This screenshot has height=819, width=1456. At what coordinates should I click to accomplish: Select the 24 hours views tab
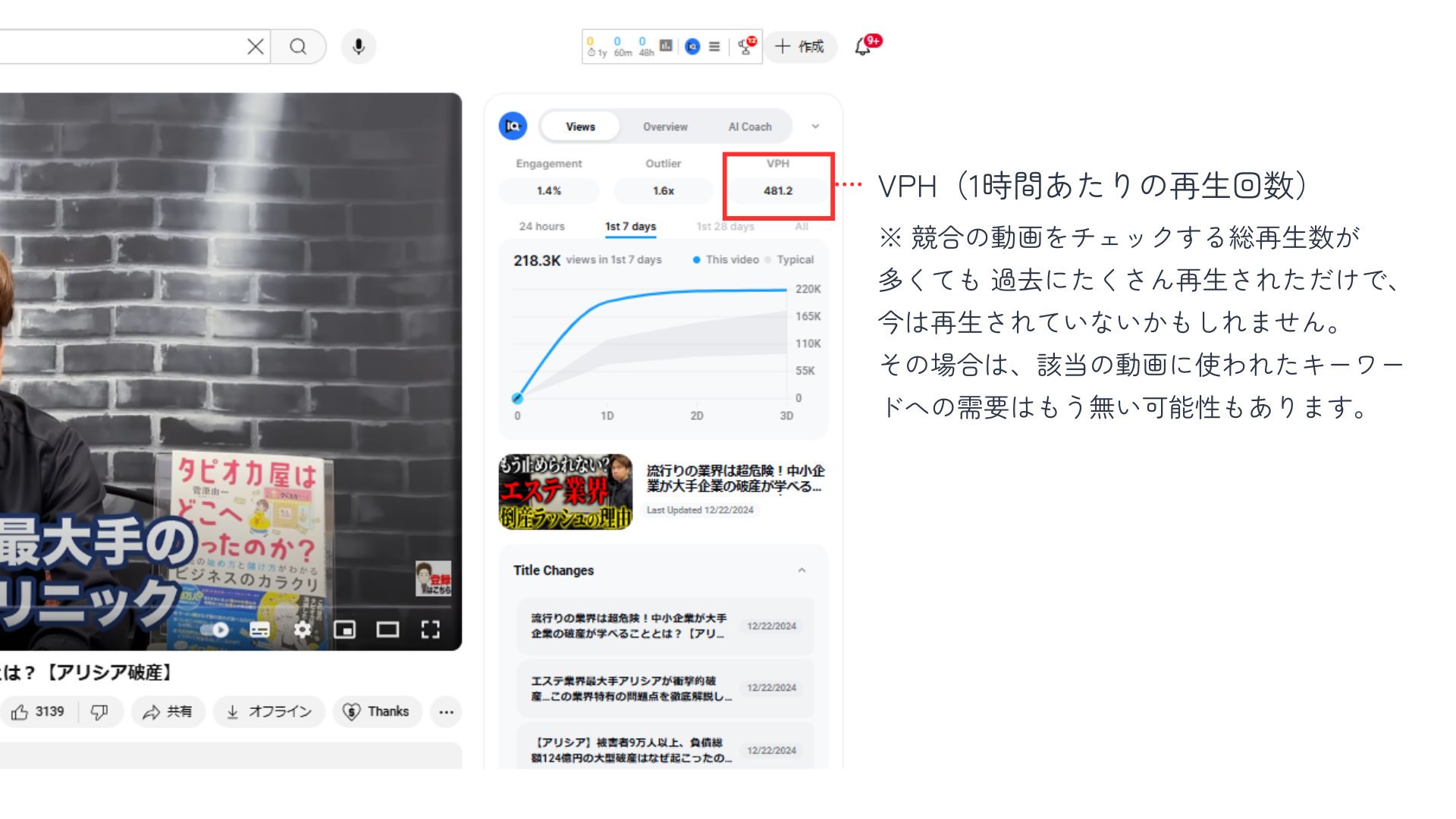coord(541,227)
